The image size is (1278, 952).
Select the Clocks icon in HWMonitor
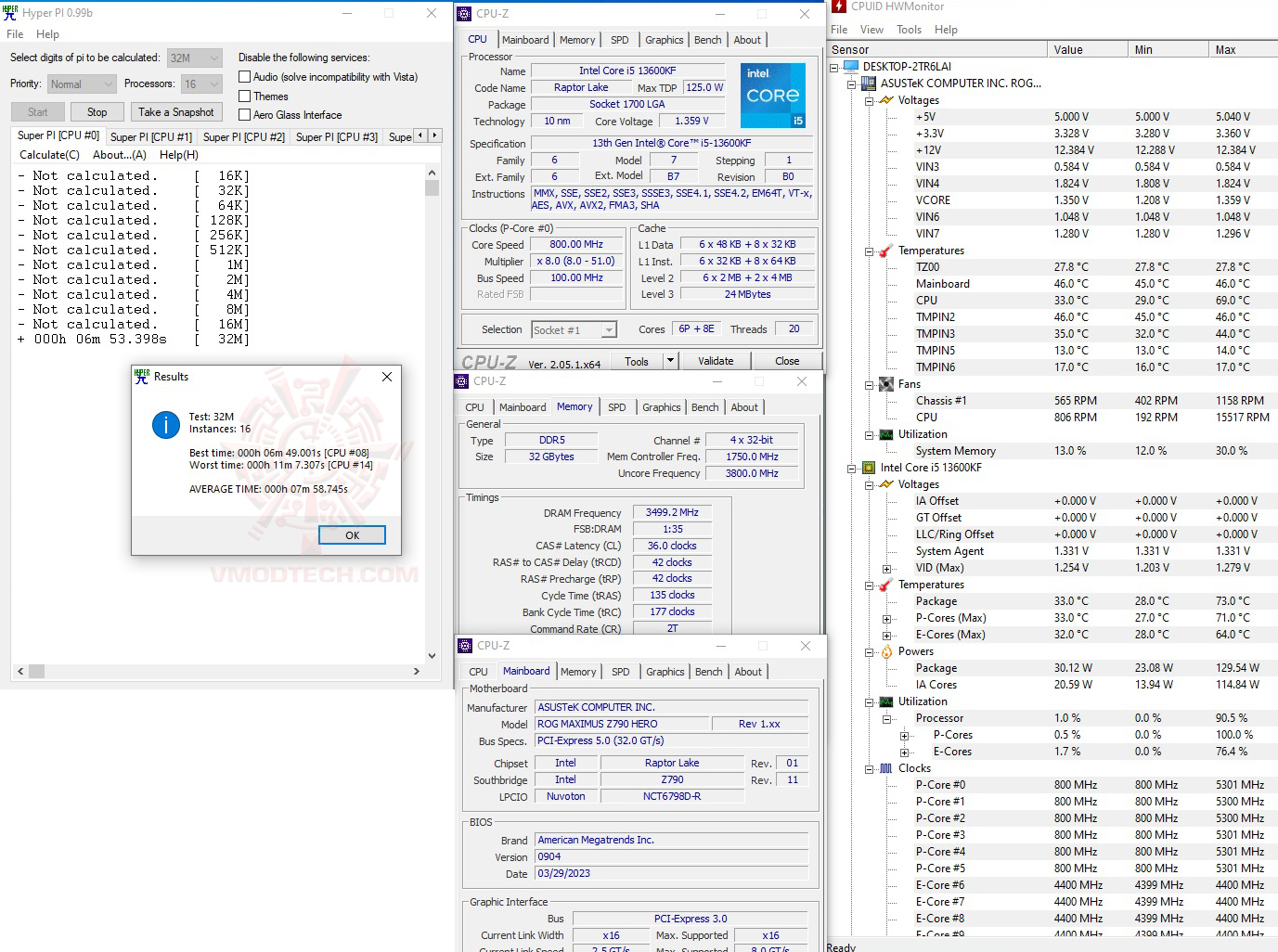pos(884,767)
